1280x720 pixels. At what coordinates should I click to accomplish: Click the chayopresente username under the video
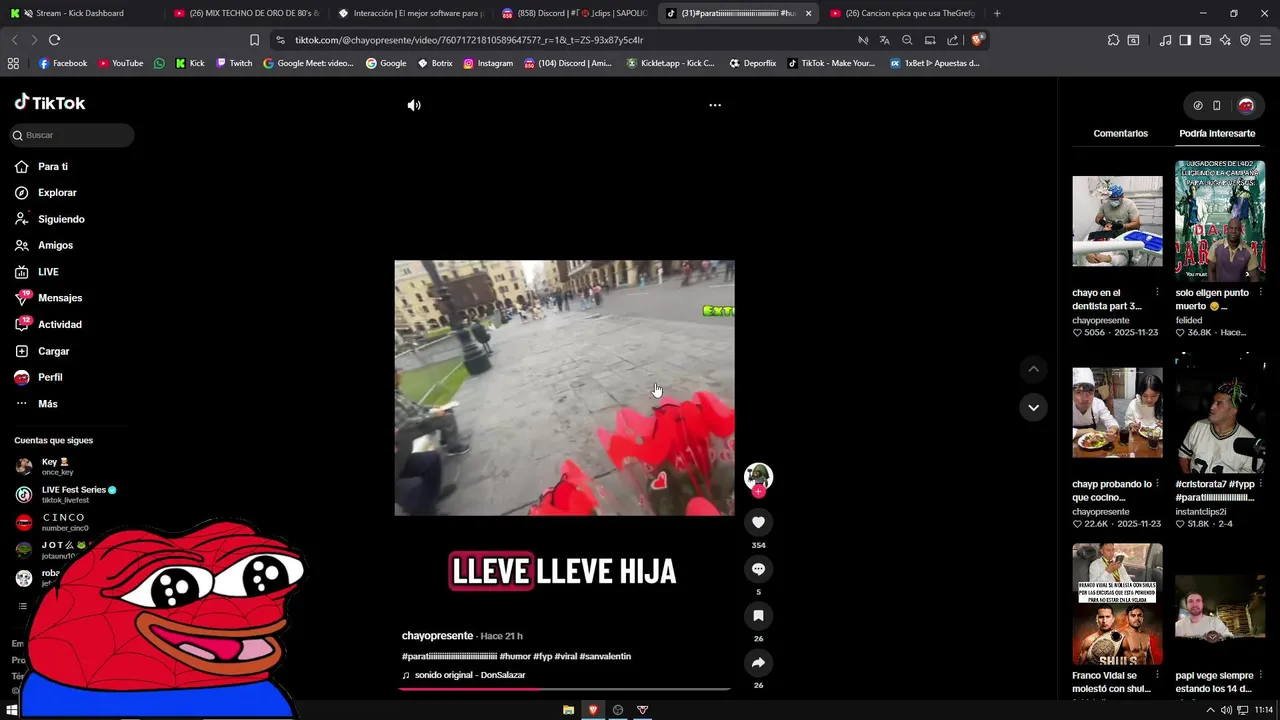pos(437,636)
